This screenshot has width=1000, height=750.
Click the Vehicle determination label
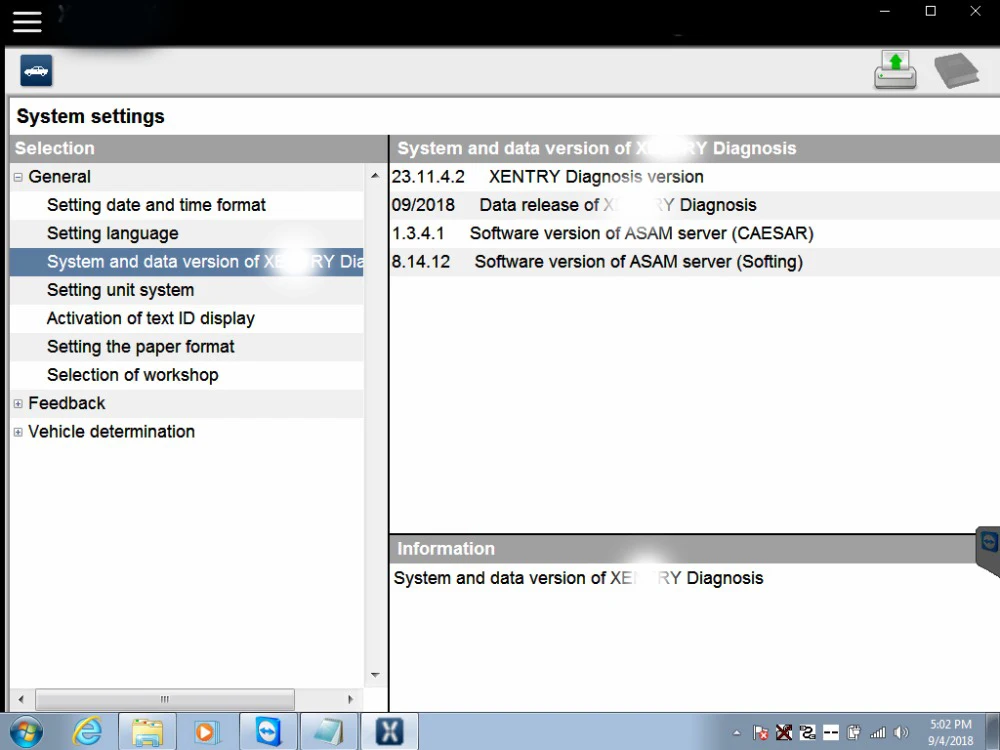112,432
